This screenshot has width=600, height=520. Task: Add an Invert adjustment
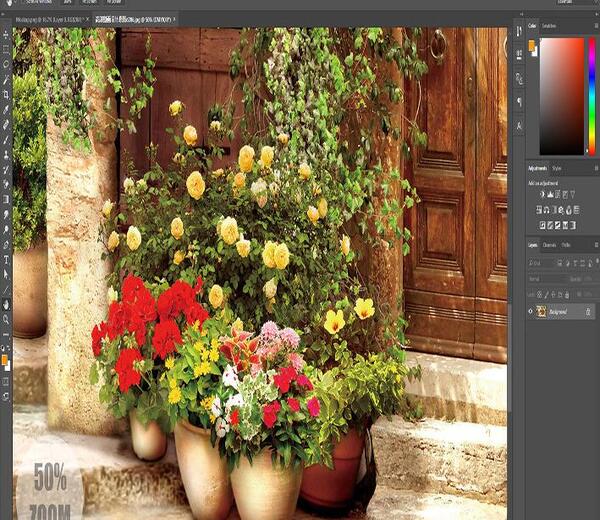pyautogui.click(x=543, y=225)
